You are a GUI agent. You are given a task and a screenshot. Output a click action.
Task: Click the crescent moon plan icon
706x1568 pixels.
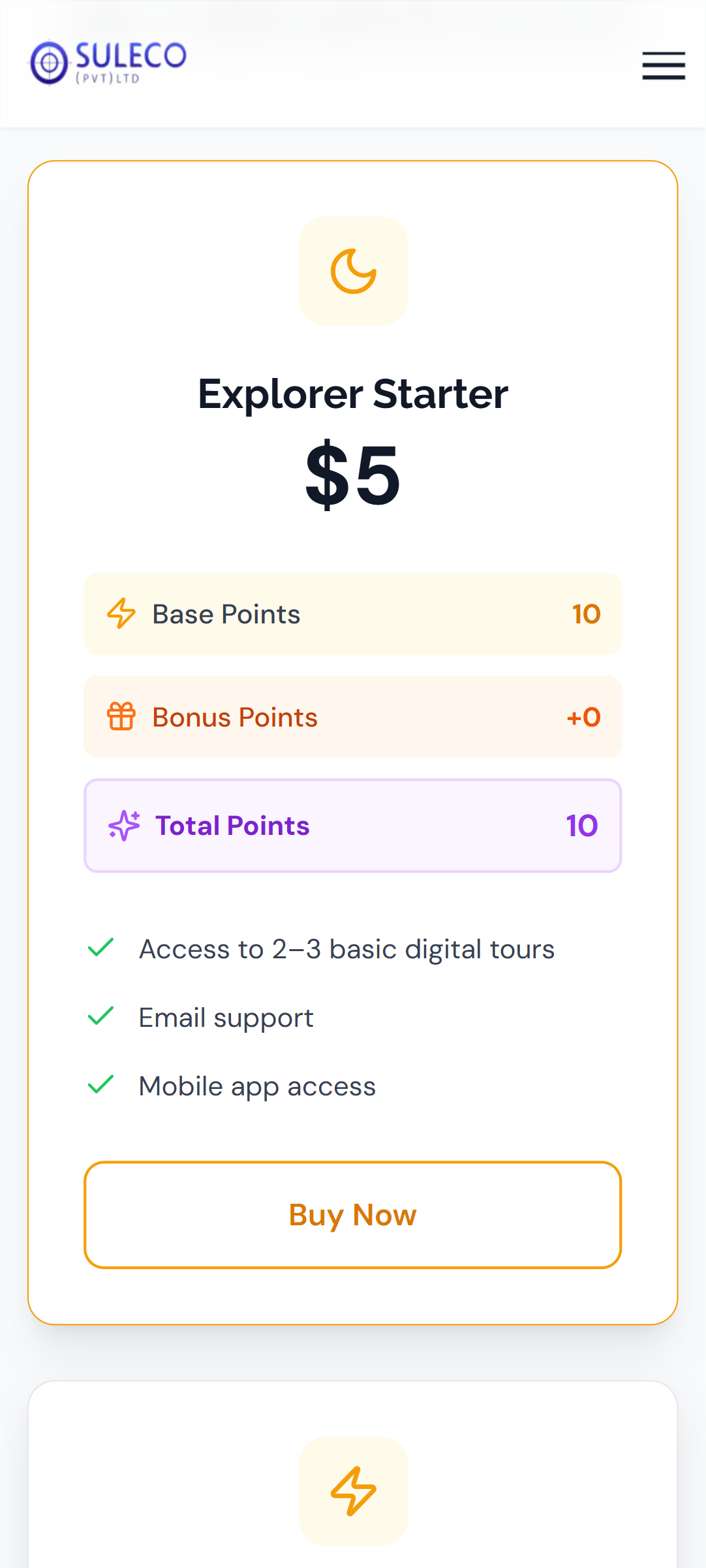pyautogui.click(x=353, y=271)
